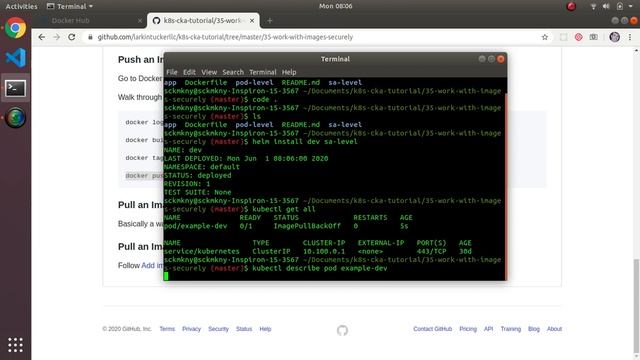Viewport: 640px width, 360px height.
Task: Click the camera extension icon
Action: (x=593, y=37)
